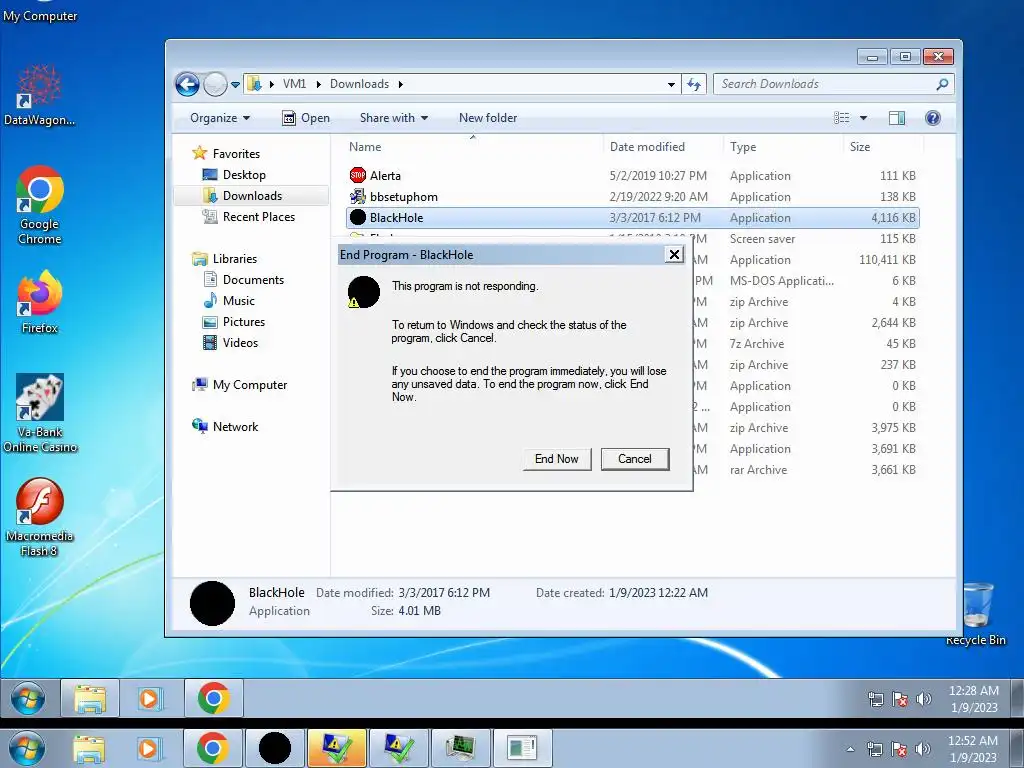The width and height of the screenshot is (1024, 768).
Task: Click Cancel in the End Program dialog
Action: point(635,458)
